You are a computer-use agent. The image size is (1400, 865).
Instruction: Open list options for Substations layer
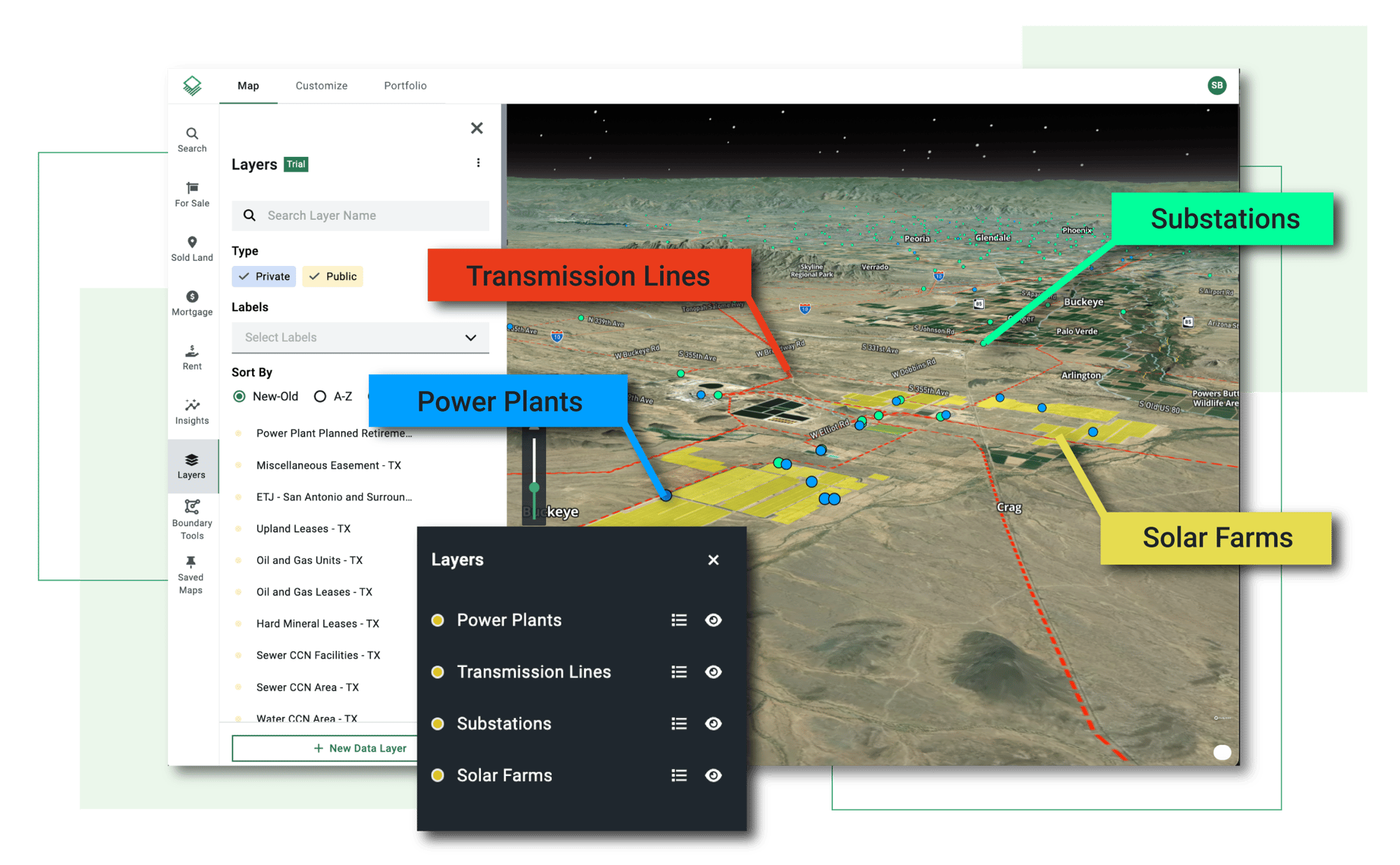tap(679, 724)
